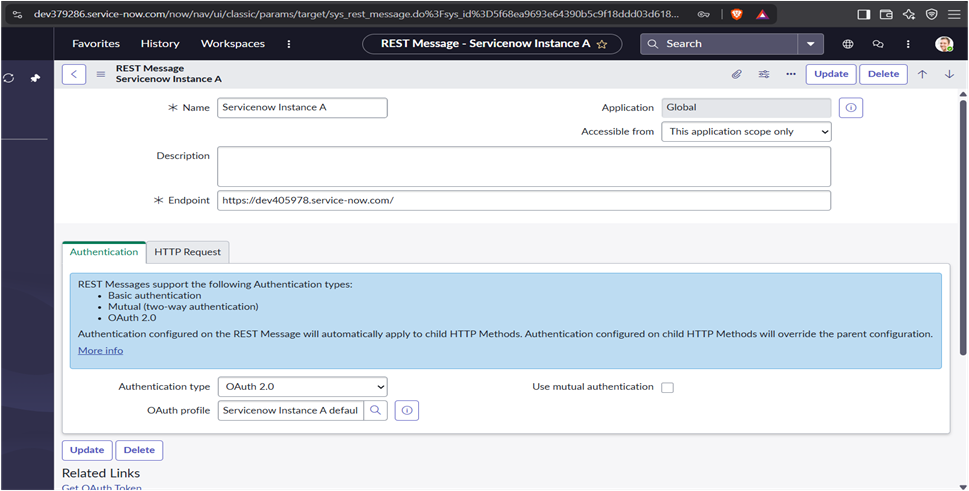Switch to the HTTP Request tab

click(187, 252)
